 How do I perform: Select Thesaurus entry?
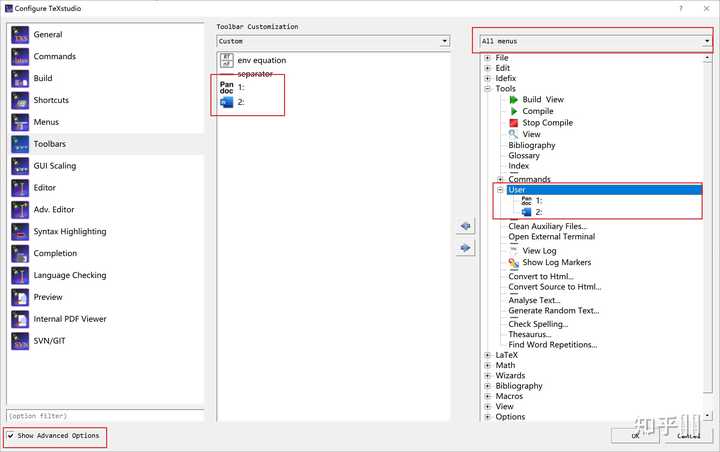(x=530, y=334)
